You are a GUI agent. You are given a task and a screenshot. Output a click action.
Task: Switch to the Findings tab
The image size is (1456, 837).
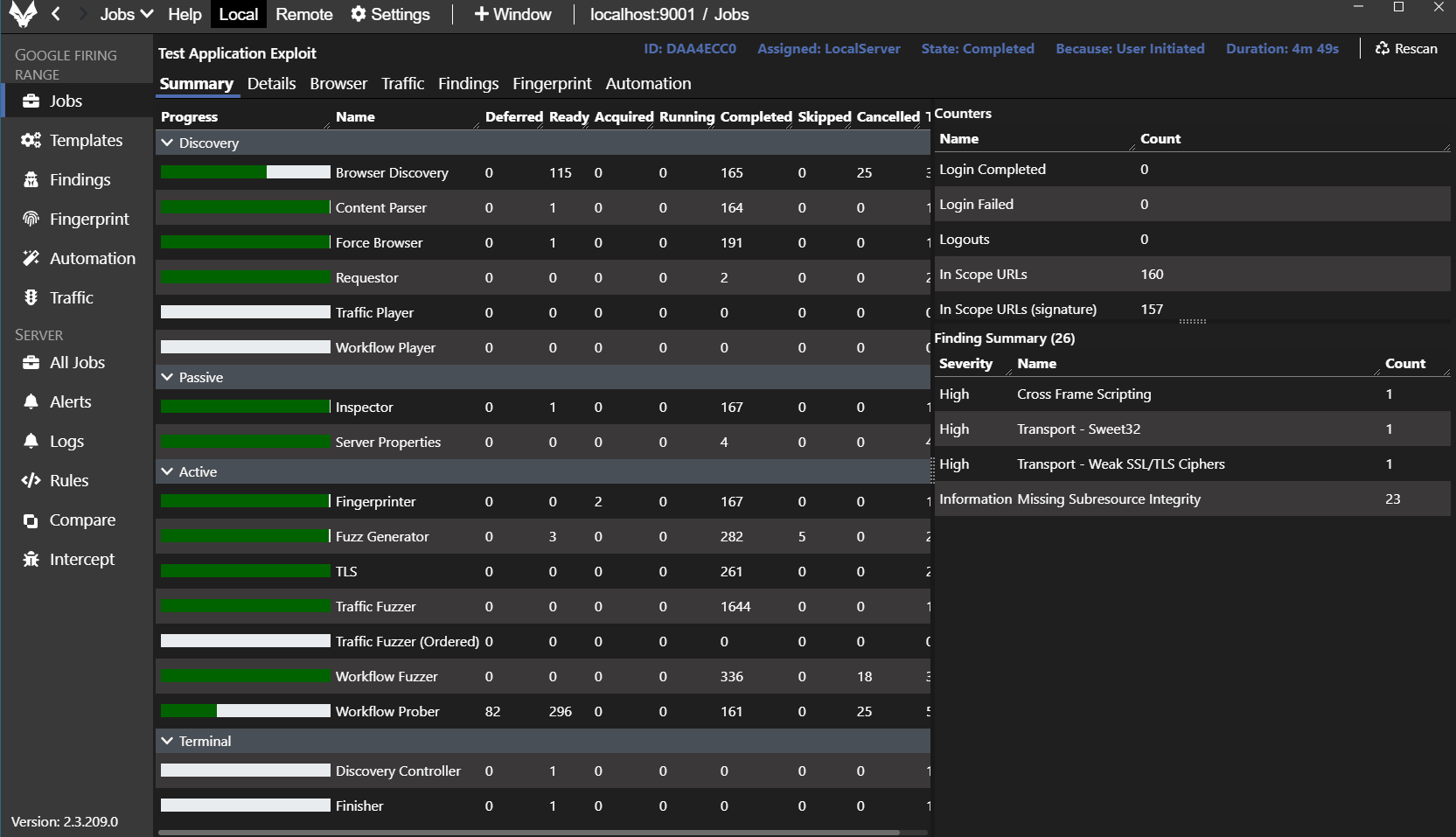tap(468, 84)
